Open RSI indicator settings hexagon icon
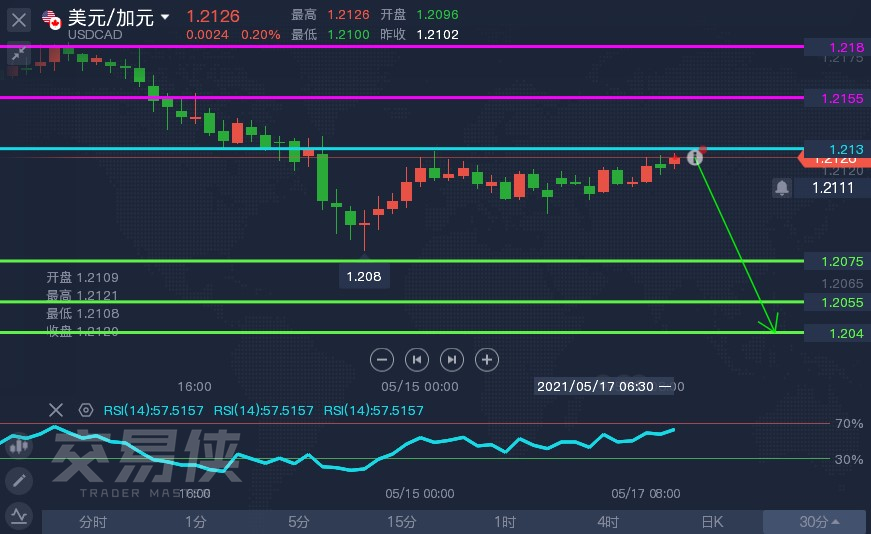Viewport: 871px width, 534px height. 86,410
